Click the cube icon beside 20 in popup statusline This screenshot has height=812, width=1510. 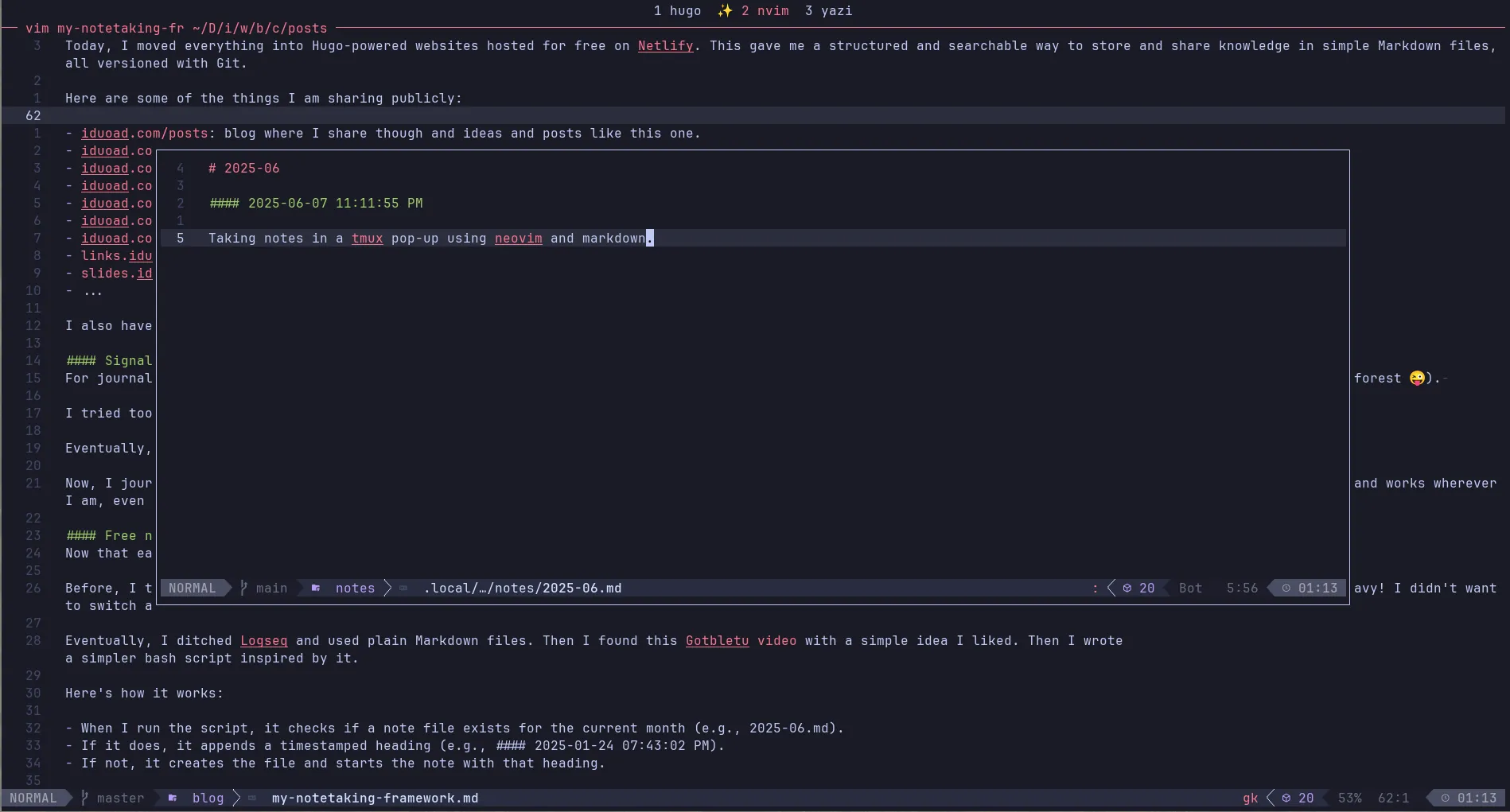click(x=1127, y=588)
